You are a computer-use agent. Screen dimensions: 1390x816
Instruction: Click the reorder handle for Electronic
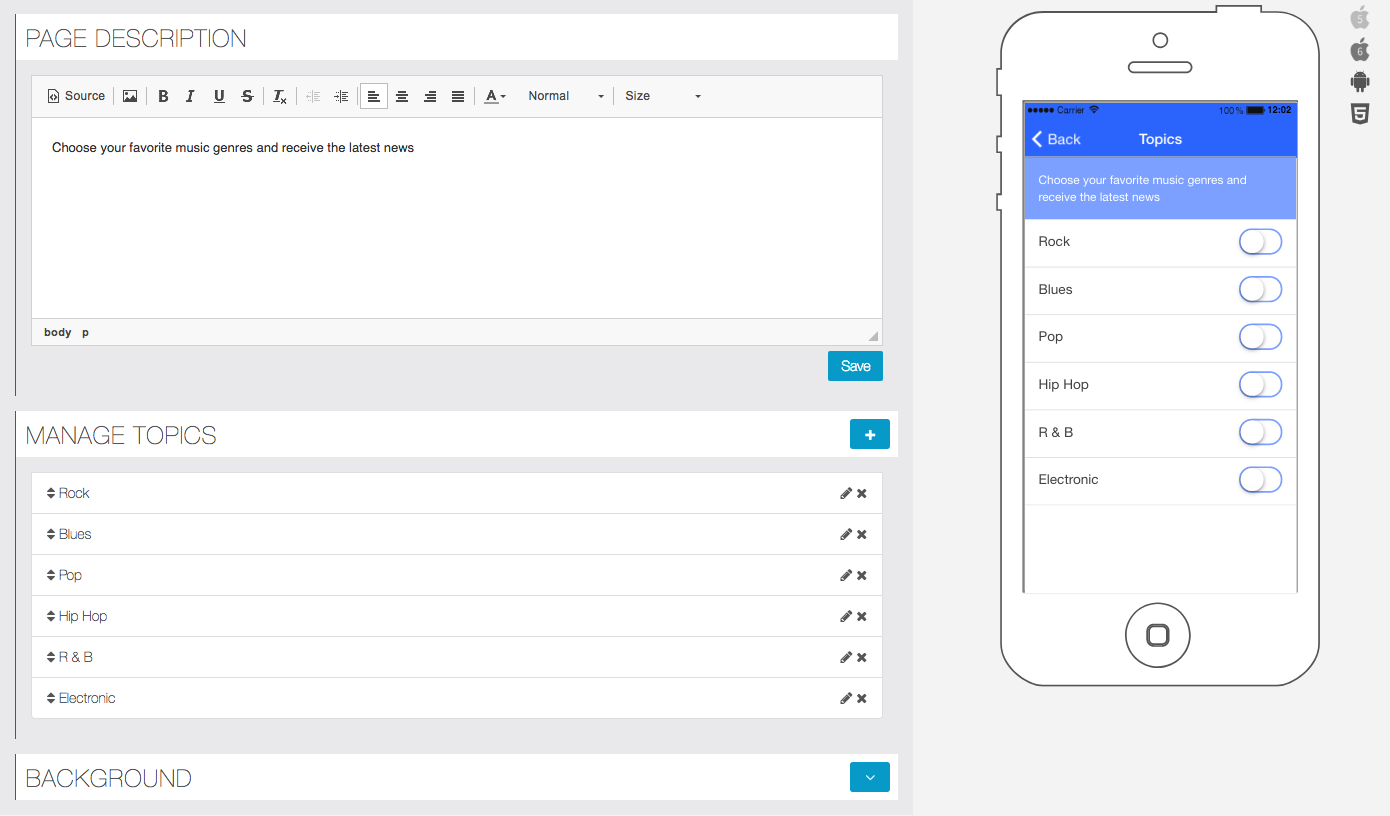pos(51,698)
